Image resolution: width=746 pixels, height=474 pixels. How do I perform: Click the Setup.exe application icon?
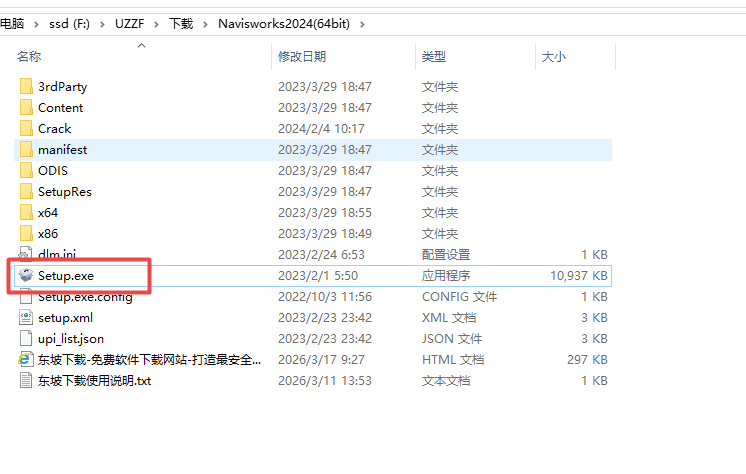pos(26,275)
